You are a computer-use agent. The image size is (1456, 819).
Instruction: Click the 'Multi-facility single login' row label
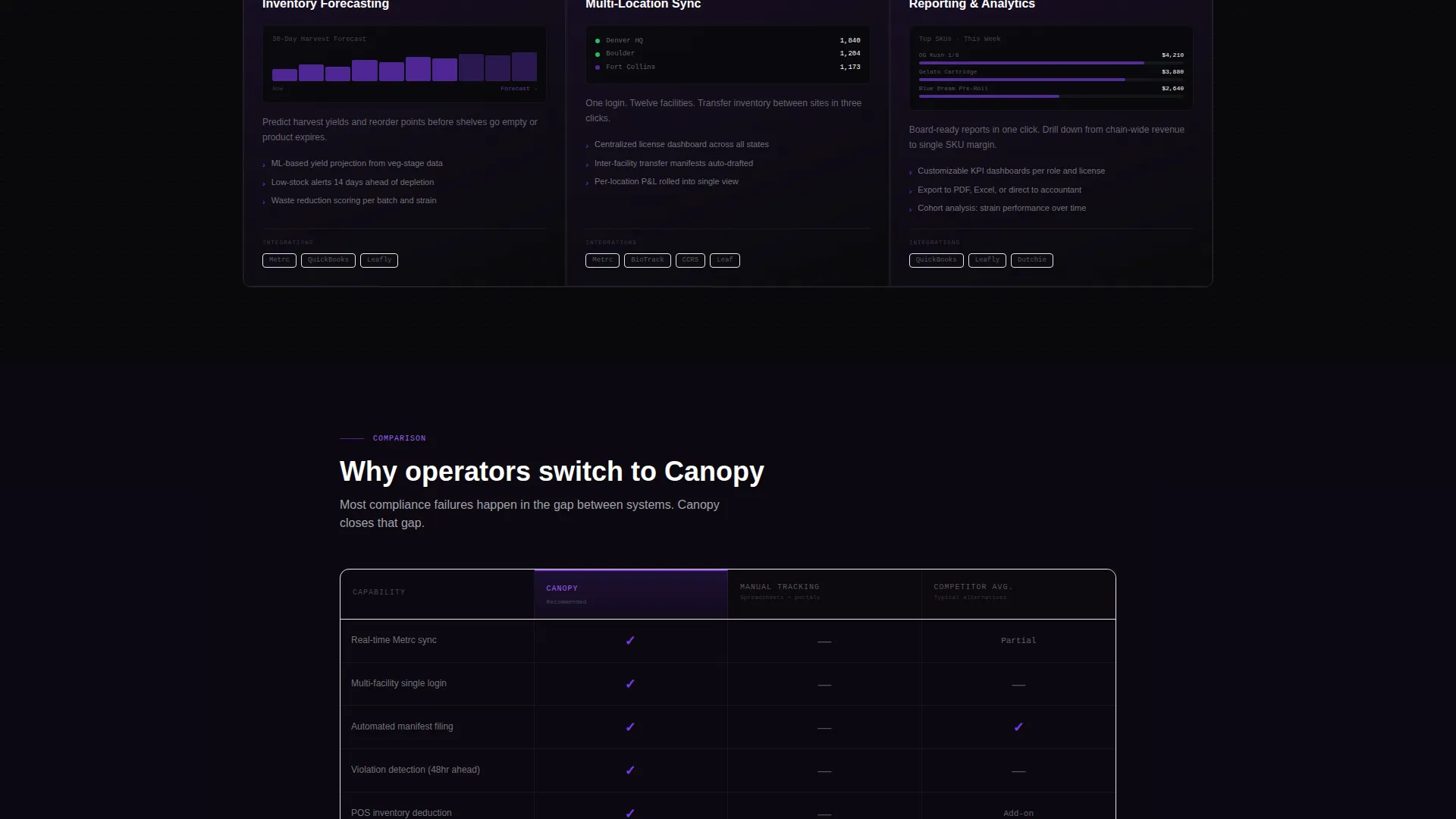tap(399, 684)
